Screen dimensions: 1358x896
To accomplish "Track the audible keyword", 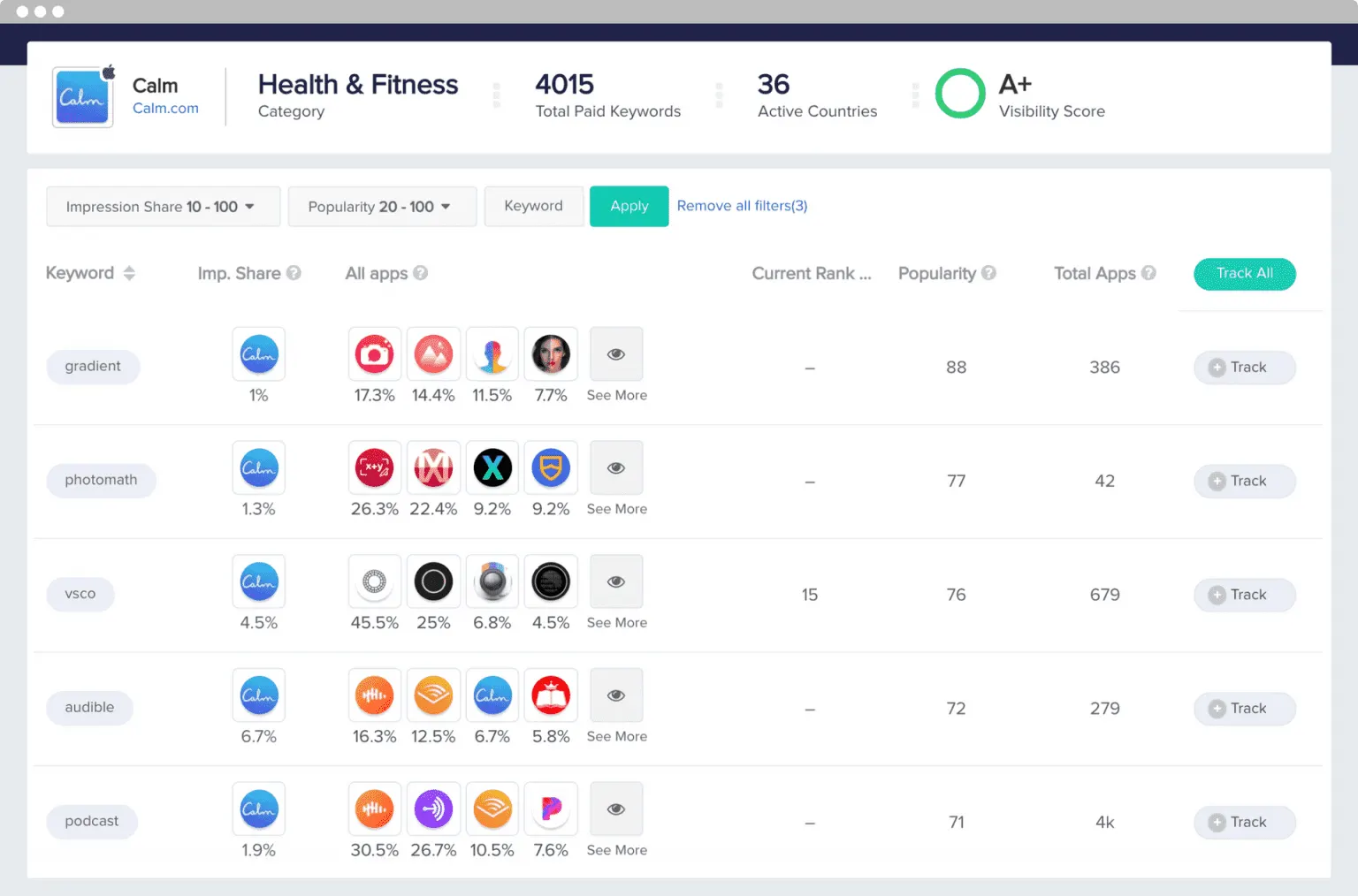I will pyautogui.click(x=1245, y=709).
